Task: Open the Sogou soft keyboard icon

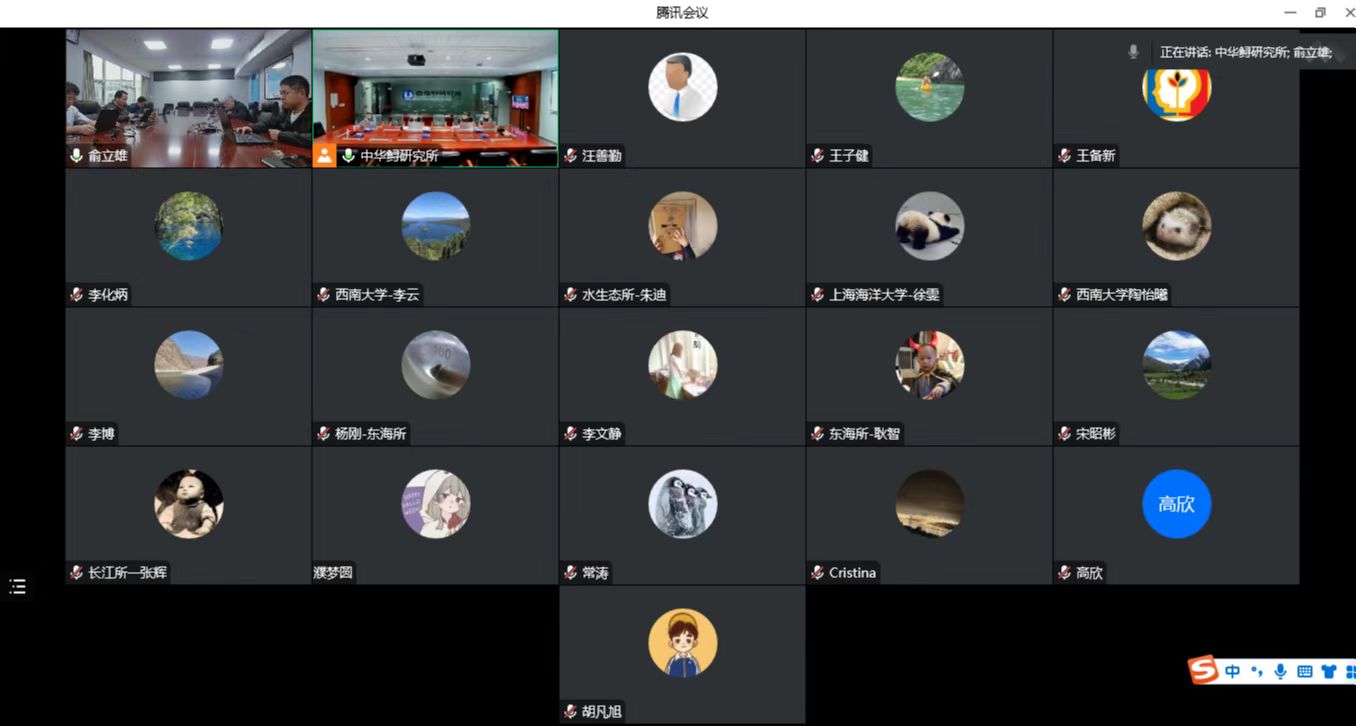Action: coord(1304,672)
